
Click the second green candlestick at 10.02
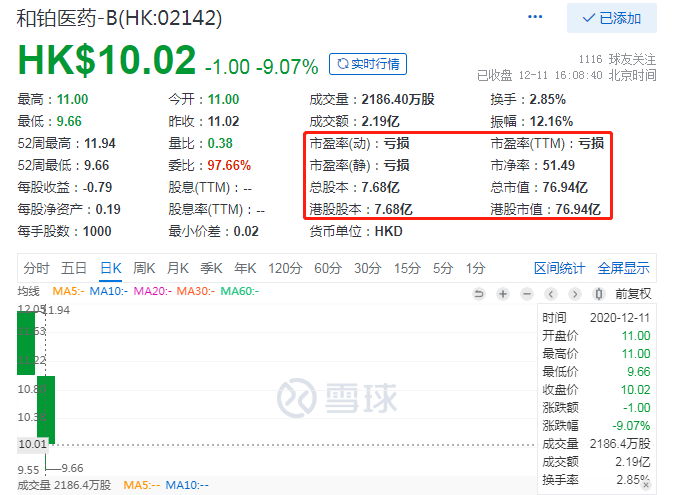pos(46,410)
